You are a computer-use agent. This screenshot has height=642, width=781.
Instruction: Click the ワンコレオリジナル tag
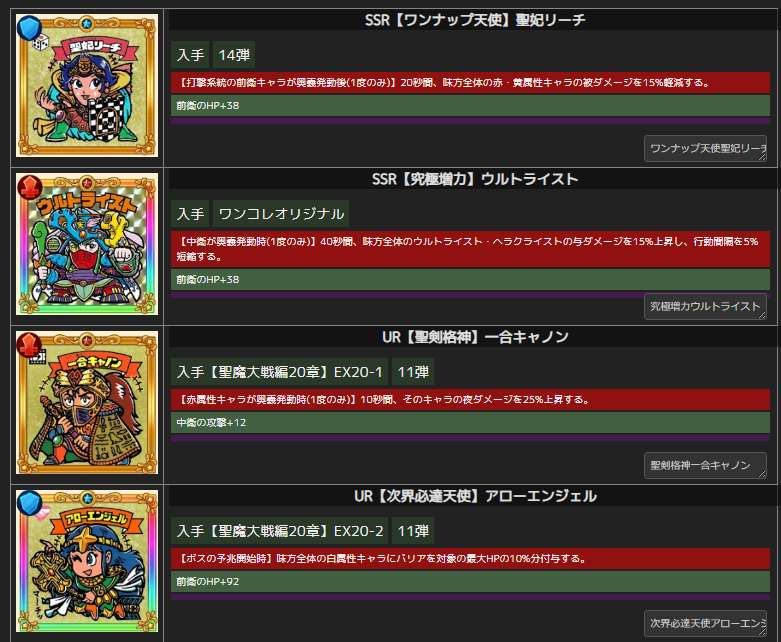tap(281, 214)
